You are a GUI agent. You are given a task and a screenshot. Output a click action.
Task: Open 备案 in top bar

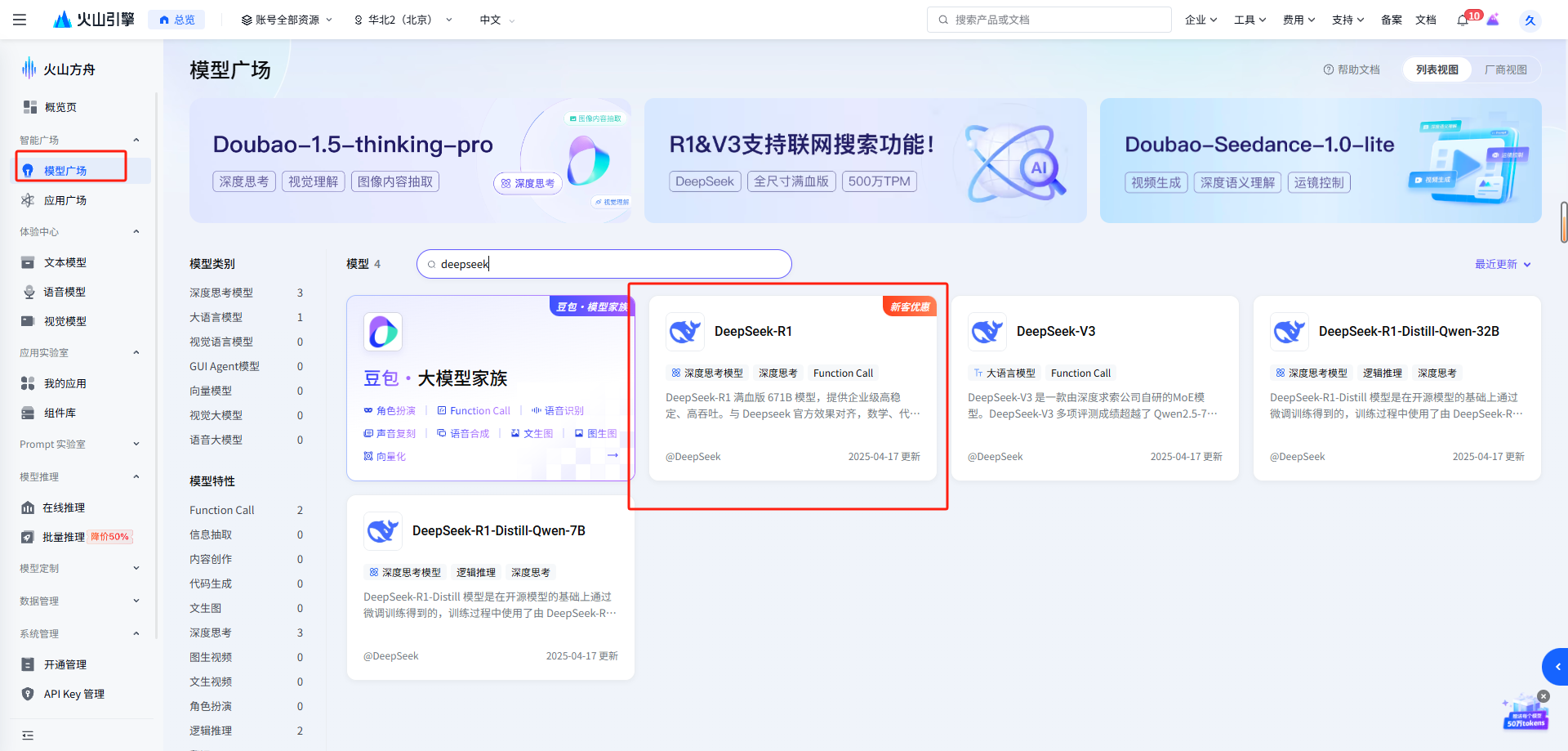1392,20
